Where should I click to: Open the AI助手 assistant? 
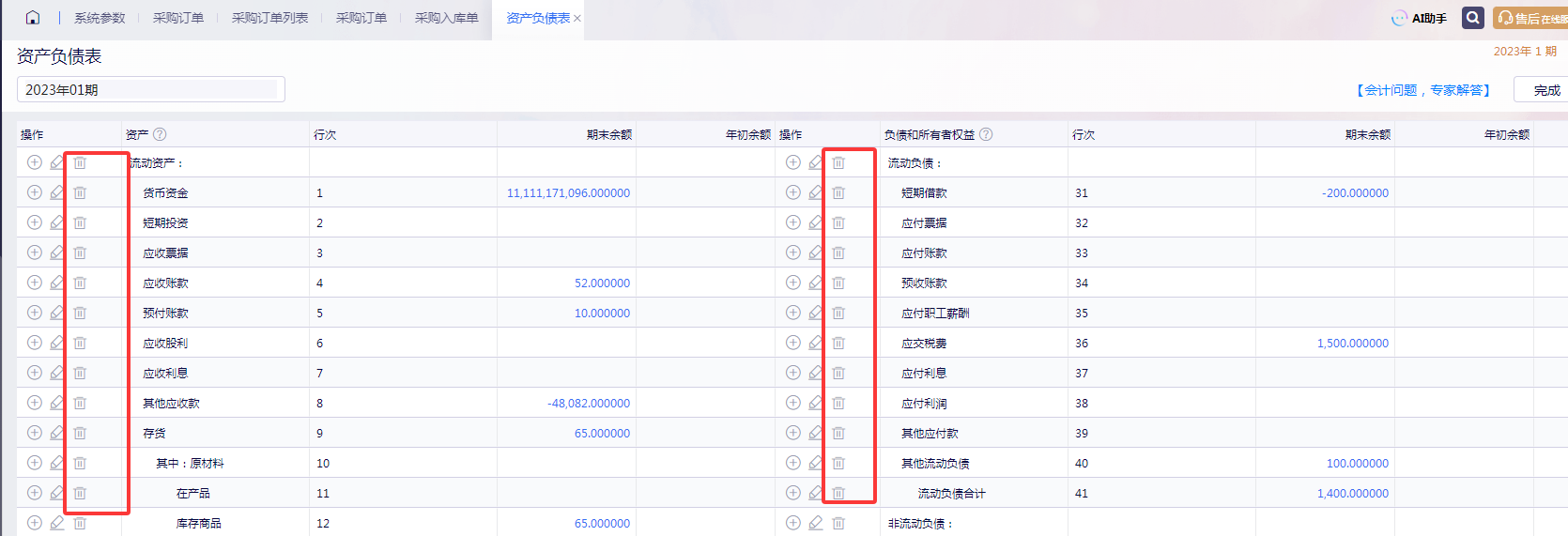[1419, 18]
